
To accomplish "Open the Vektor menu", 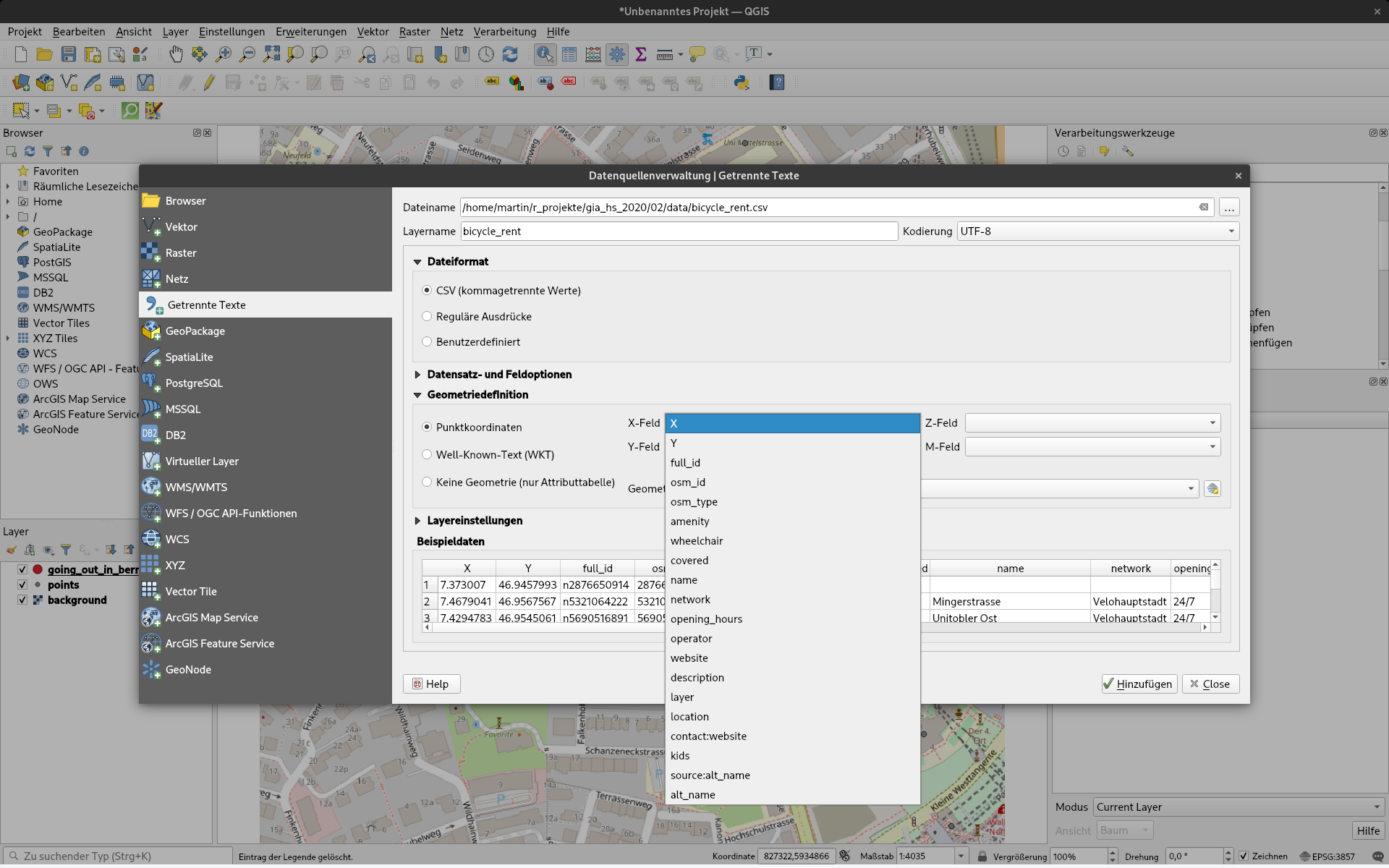I will (x=373, y=32).
